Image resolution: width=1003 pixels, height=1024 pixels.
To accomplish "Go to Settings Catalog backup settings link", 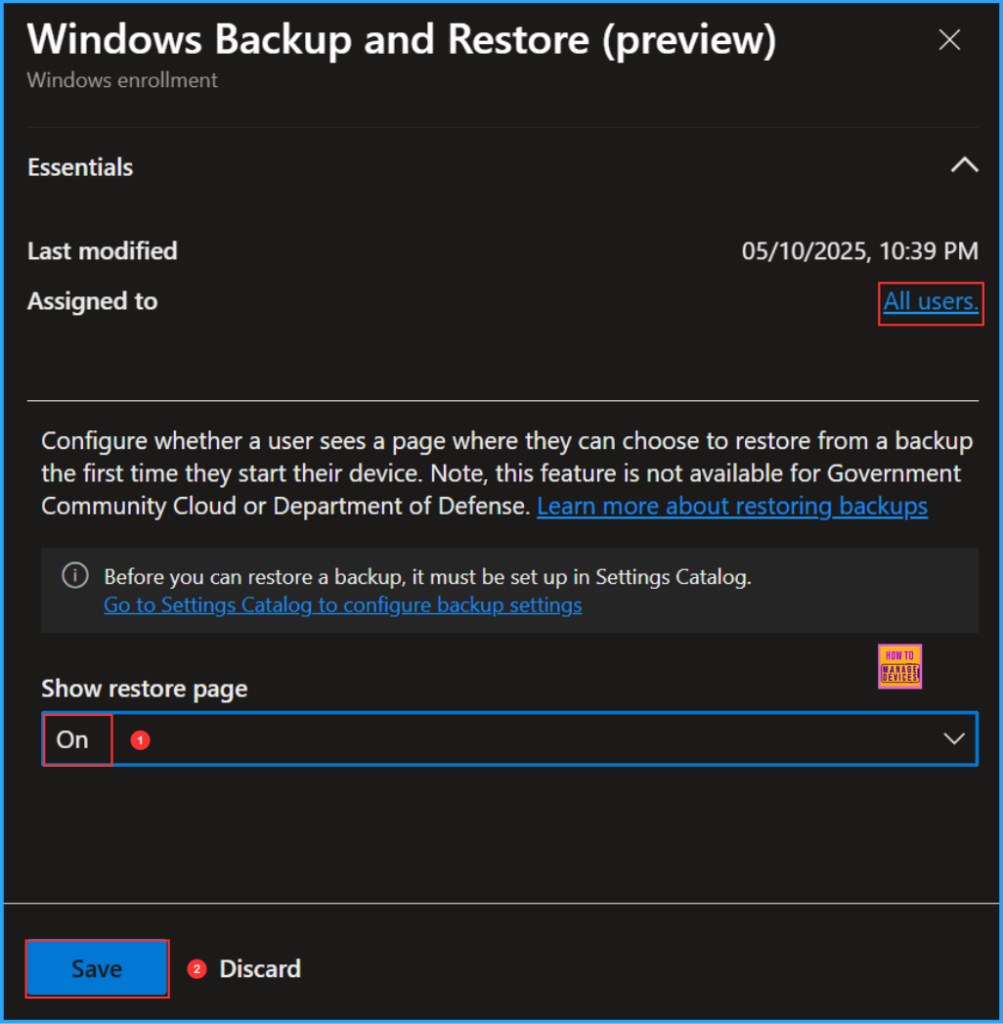I will (343, 605).
